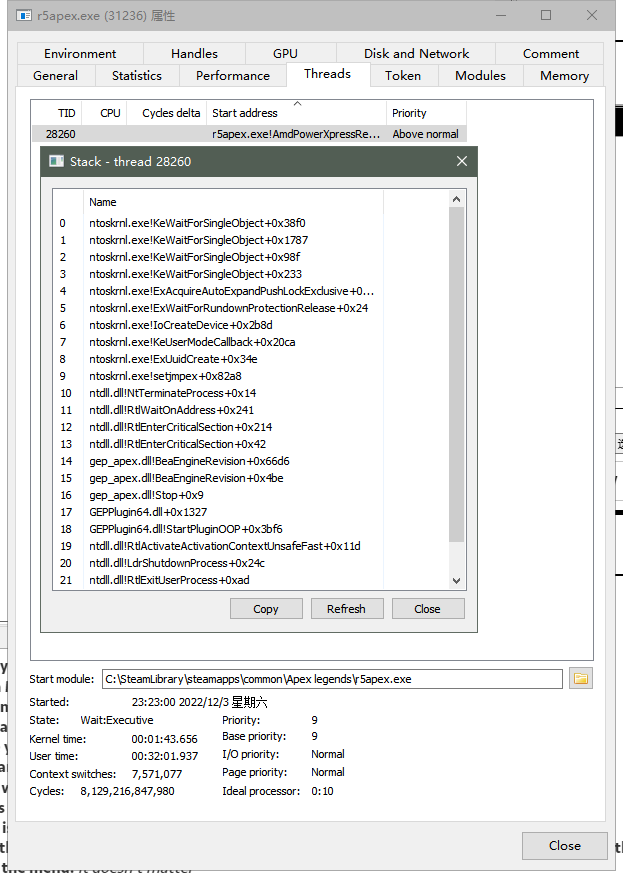Click r5apex.exe properties window icon
Viewport: 623px width, 878px height.
tap(24, 15)
